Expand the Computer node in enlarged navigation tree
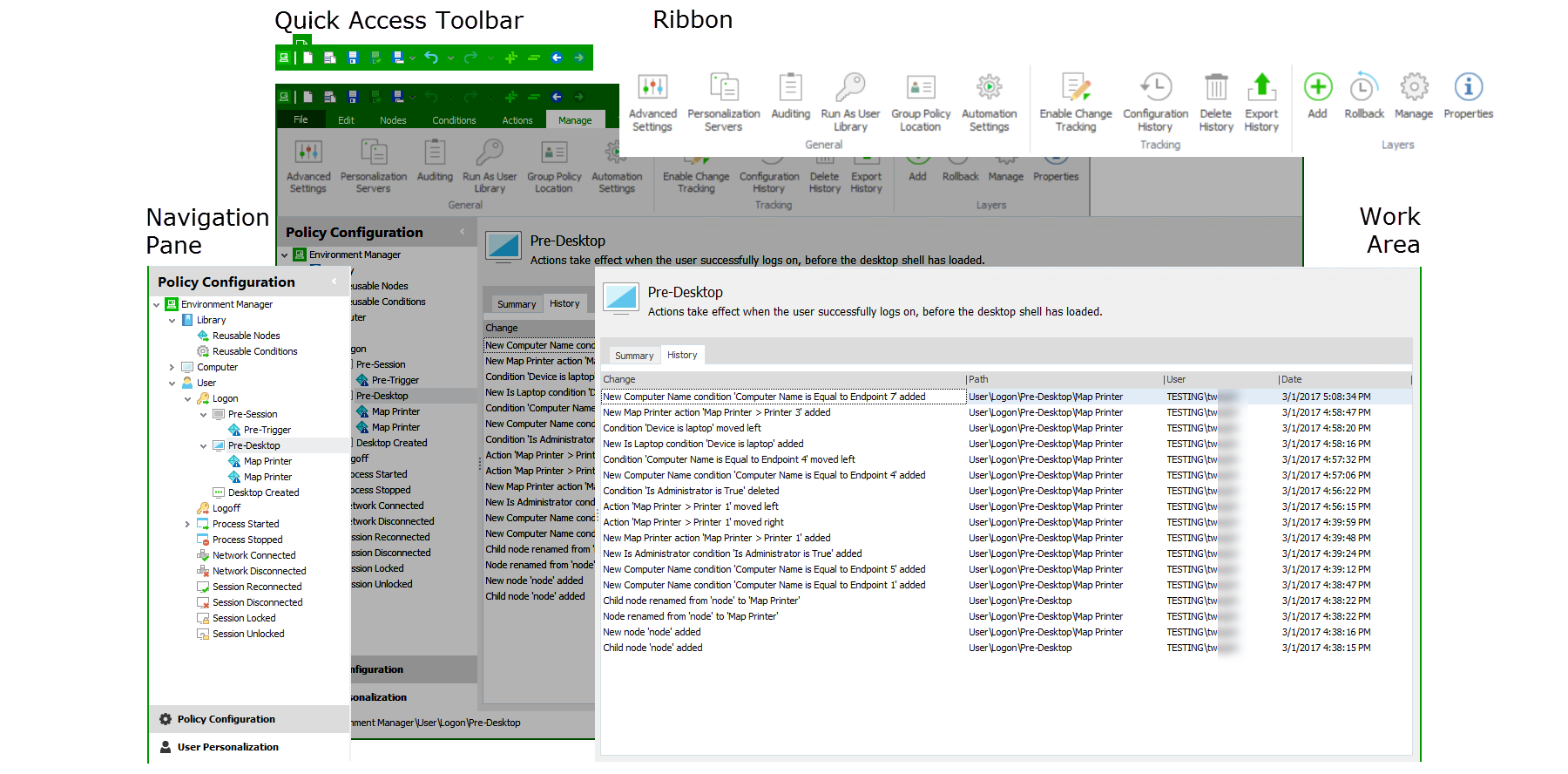 172,368
